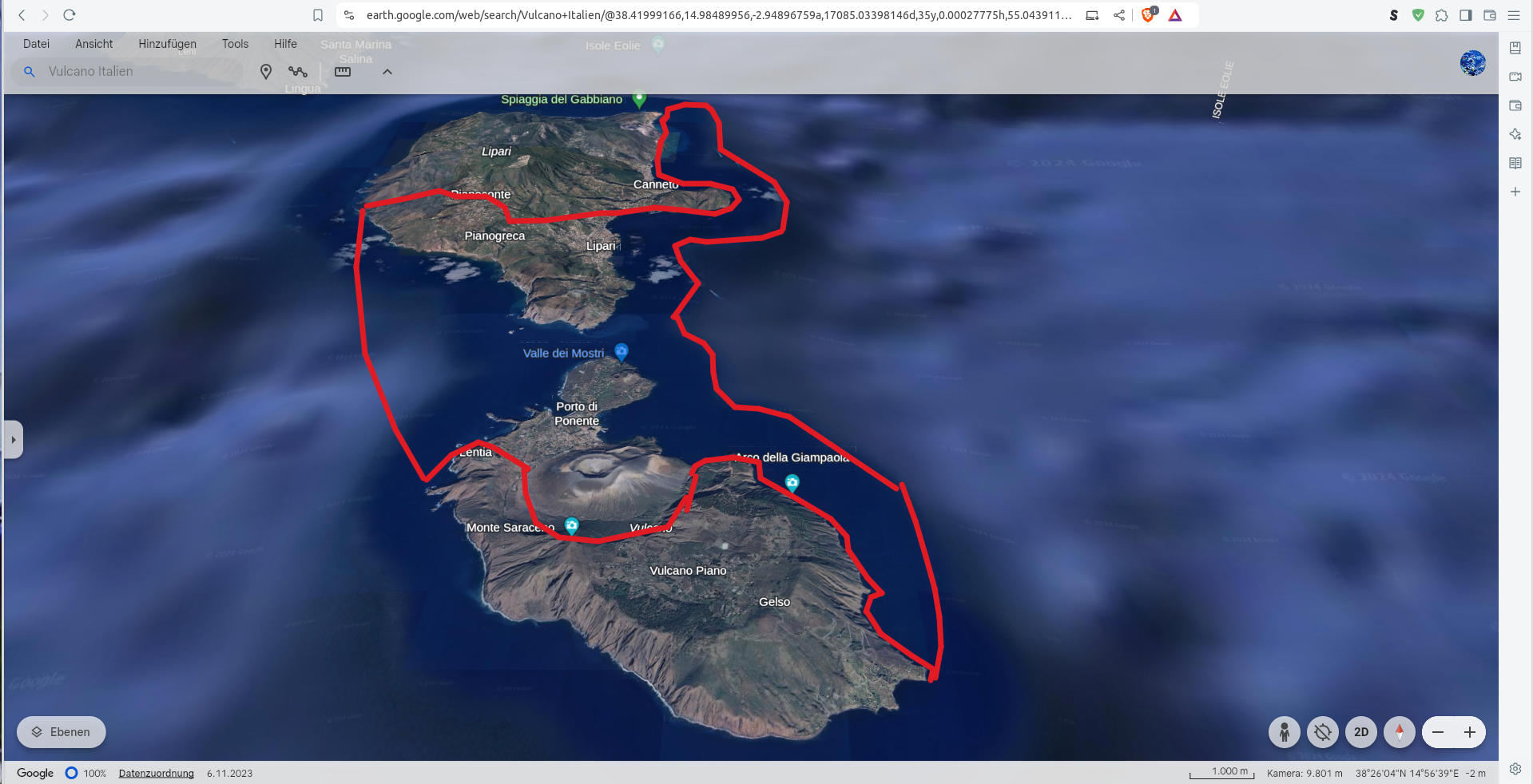
Task: Open the extensions puzzle icon
Action: (1442, 15)
